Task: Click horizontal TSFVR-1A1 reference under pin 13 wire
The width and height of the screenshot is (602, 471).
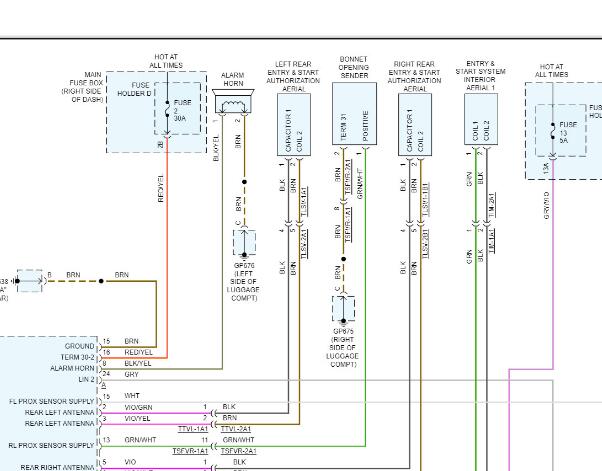Action: point(190,451)
